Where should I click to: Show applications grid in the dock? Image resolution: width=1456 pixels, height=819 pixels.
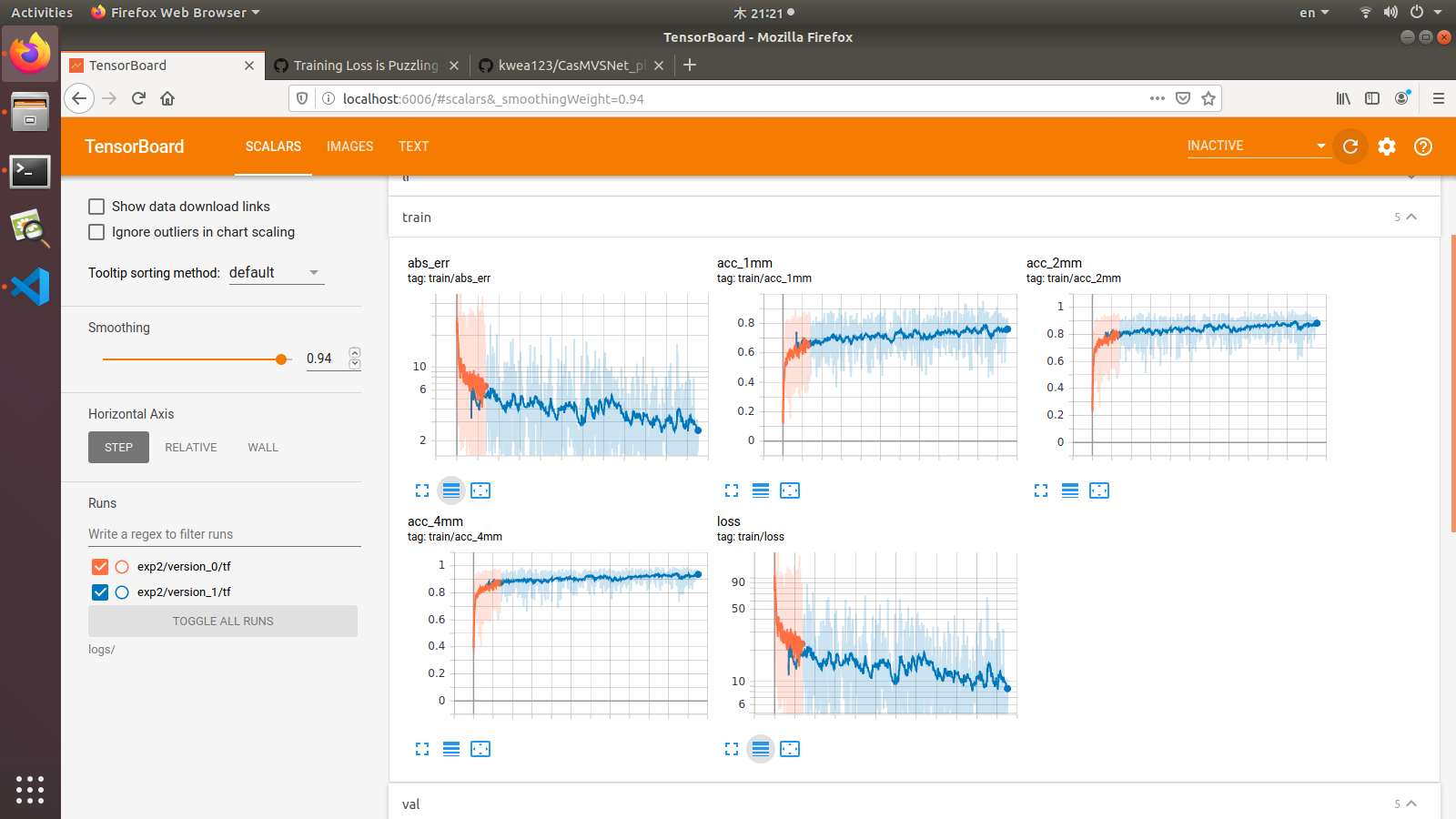[30, 789]
